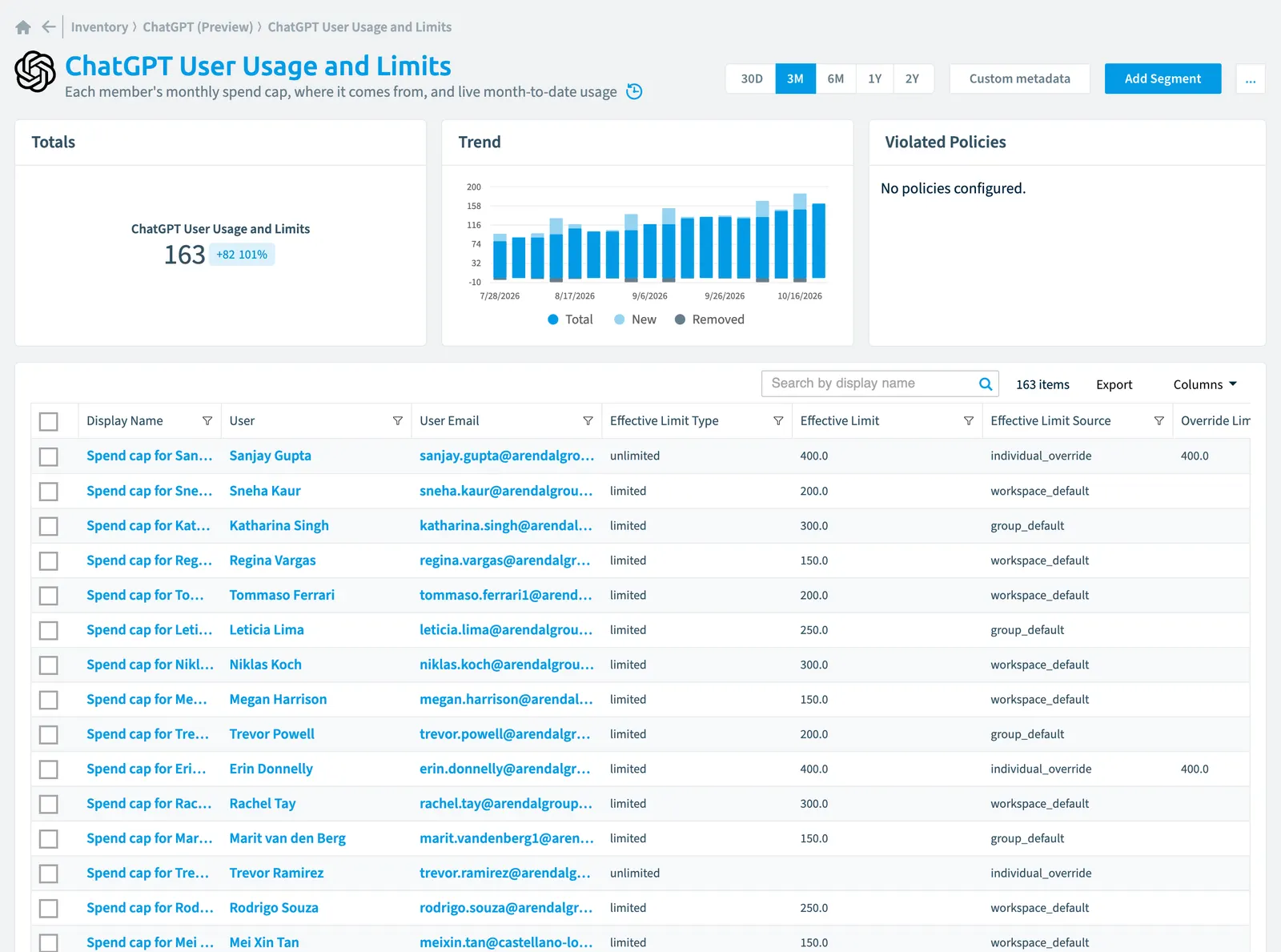Choose the 2Y time range
The image size is (1281, 952).
[x=913, y=78]
